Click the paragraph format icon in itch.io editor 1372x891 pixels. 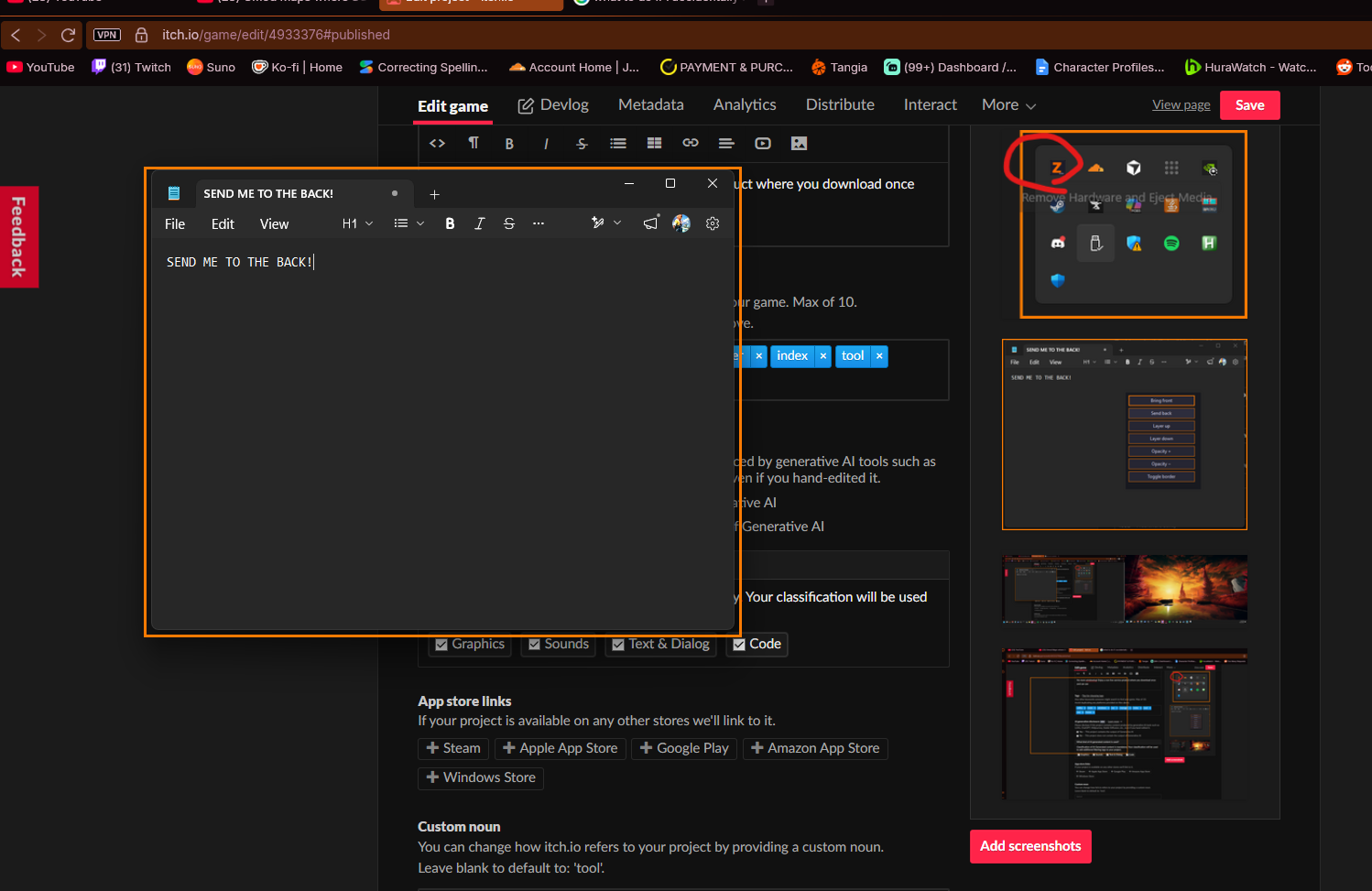[474, 143]
